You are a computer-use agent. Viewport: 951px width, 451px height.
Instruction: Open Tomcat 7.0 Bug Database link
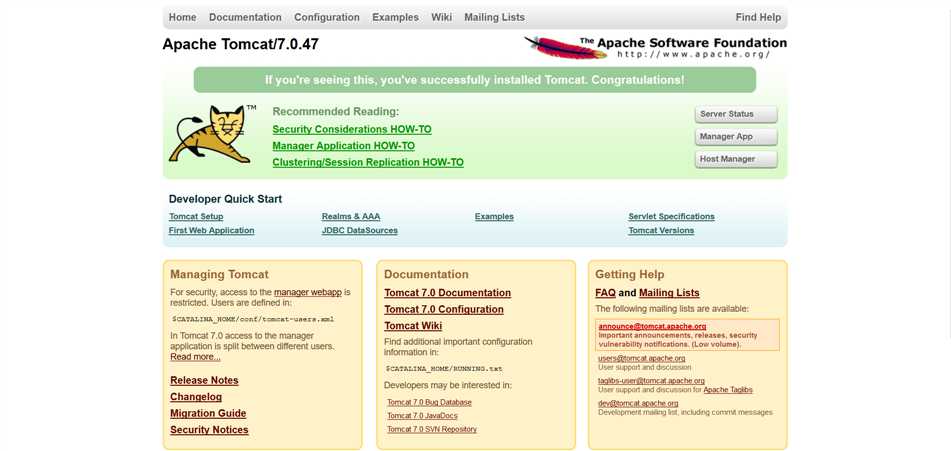[x=429, y=403]
